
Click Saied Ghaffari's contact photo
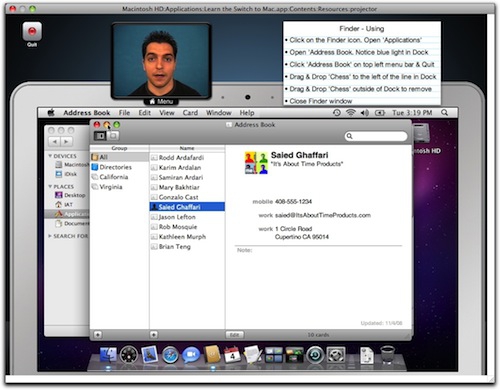coord(256,163)
